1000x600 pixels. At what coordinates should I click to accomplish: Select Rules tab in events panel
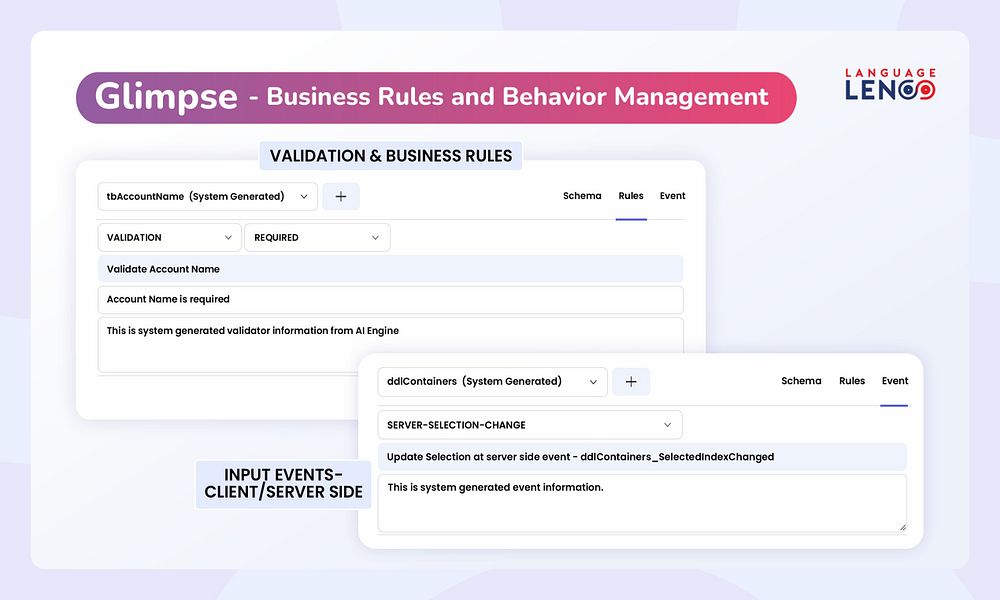851,381
